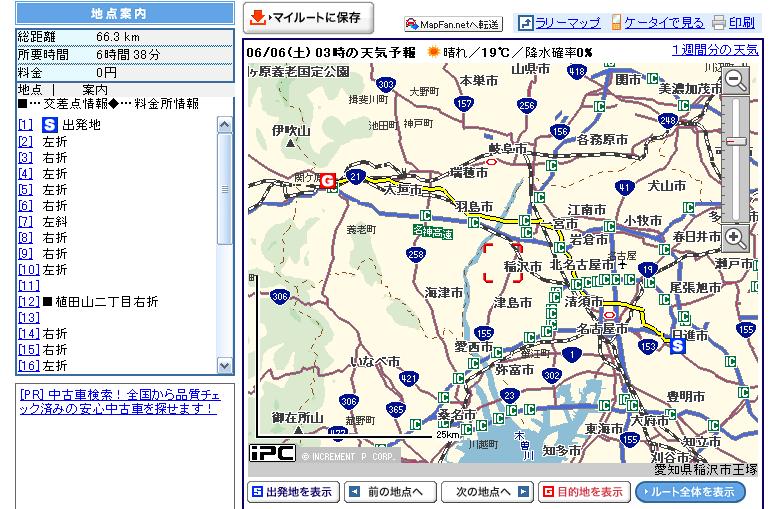The image size is (782, 509).
Task: Click mobile phone icon
Action: tap(616, 22)
